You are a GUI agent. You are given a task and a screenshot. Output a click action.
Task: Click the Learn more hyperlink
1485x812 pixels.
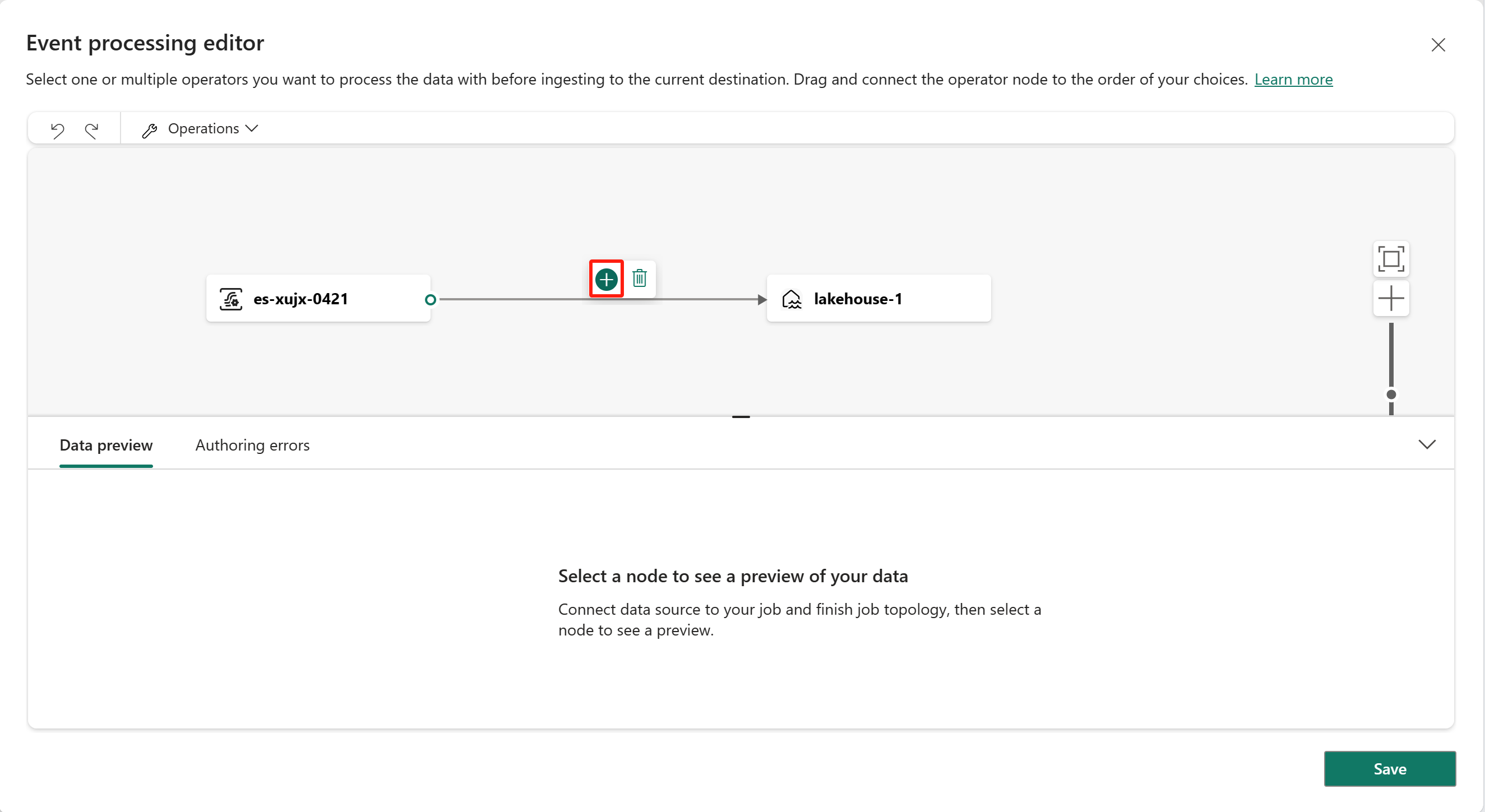[x=1295, y=78]
